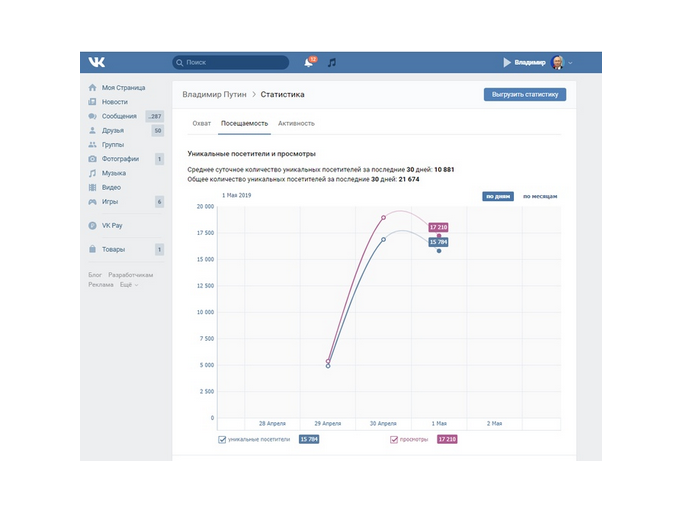Open the profile avatar thumbnail
This screenshot has width=682, height=512.
click(557, 63)
